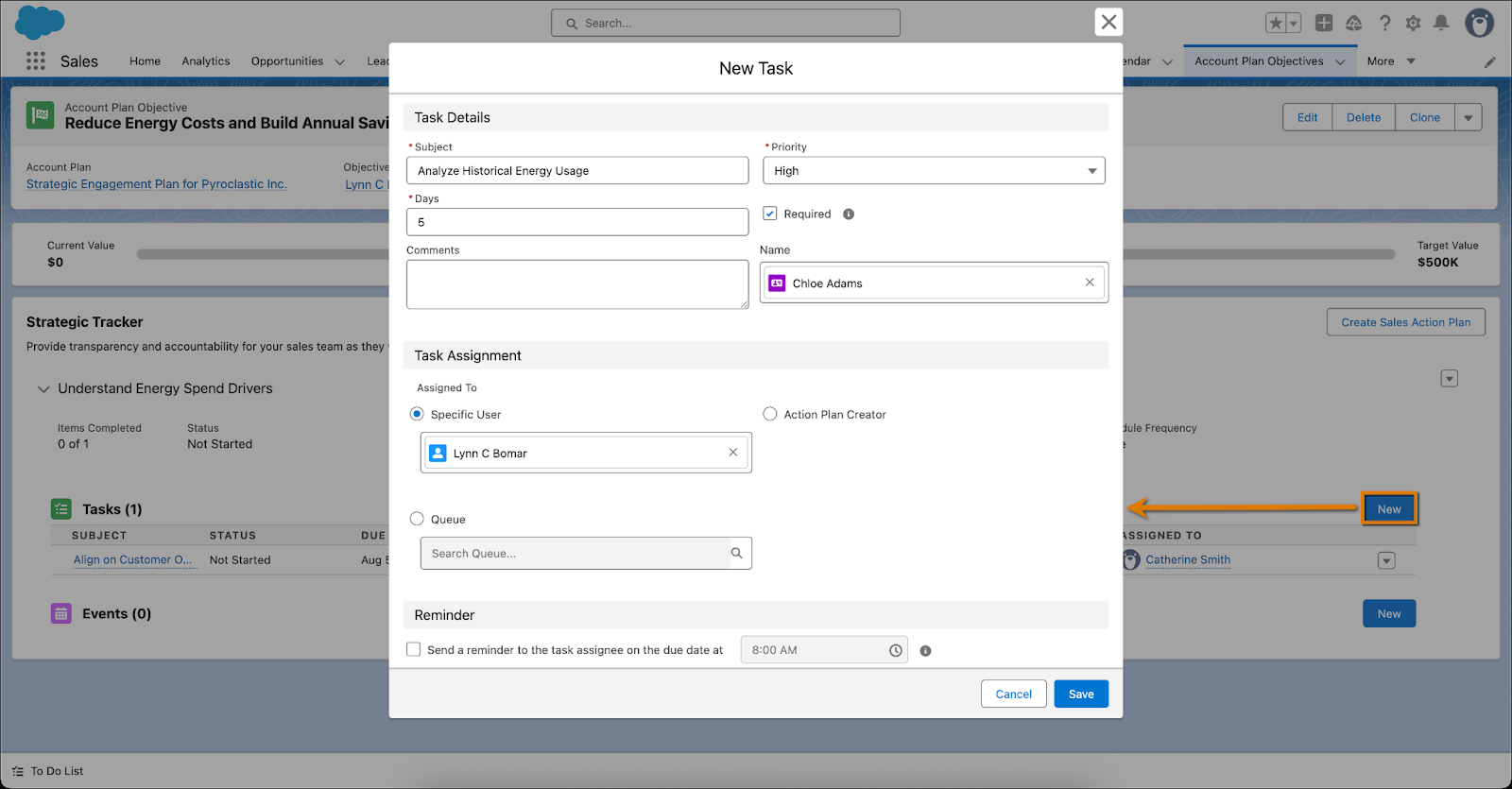Open the Help question mark icon
The width and height of the screenshot is (1512, 789).
coord(1384,23)
